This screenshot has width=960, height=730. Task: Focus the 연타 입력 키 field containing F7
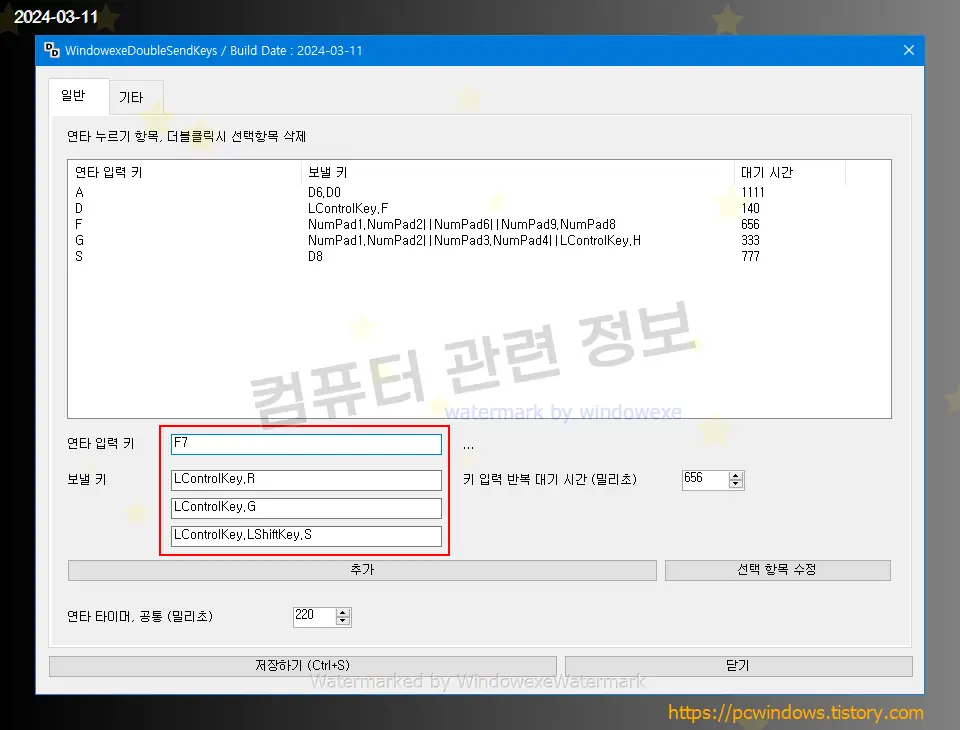(x=306, y=444)
